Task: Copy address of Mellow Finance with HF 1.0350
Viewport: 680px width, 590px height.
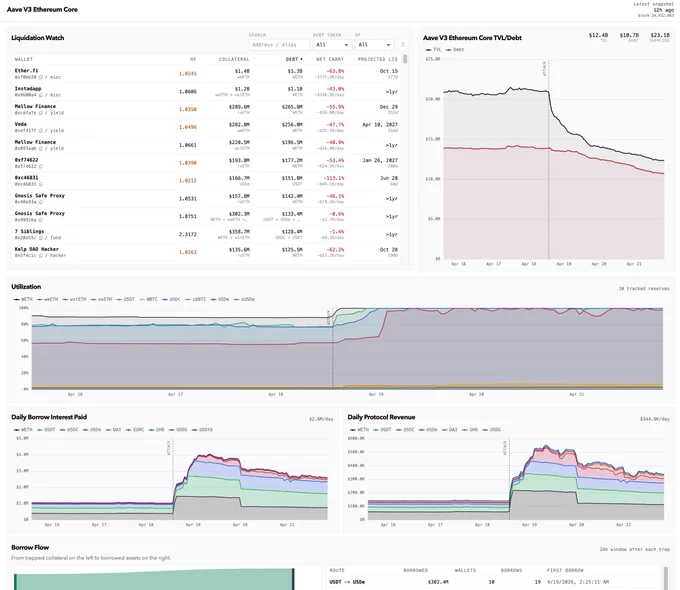Action: point(41,113)
